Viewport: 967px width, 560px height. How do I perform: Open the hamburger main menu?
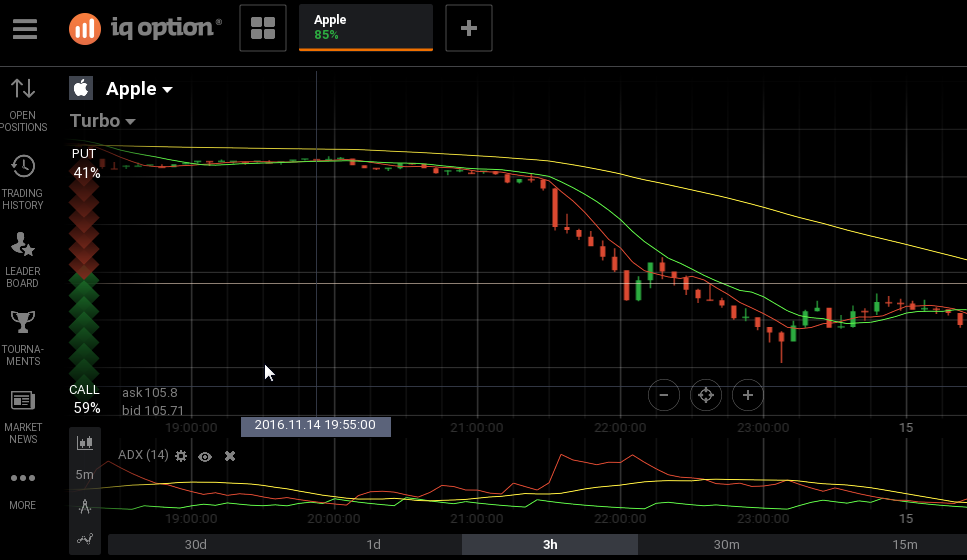[x=25, y=28]
